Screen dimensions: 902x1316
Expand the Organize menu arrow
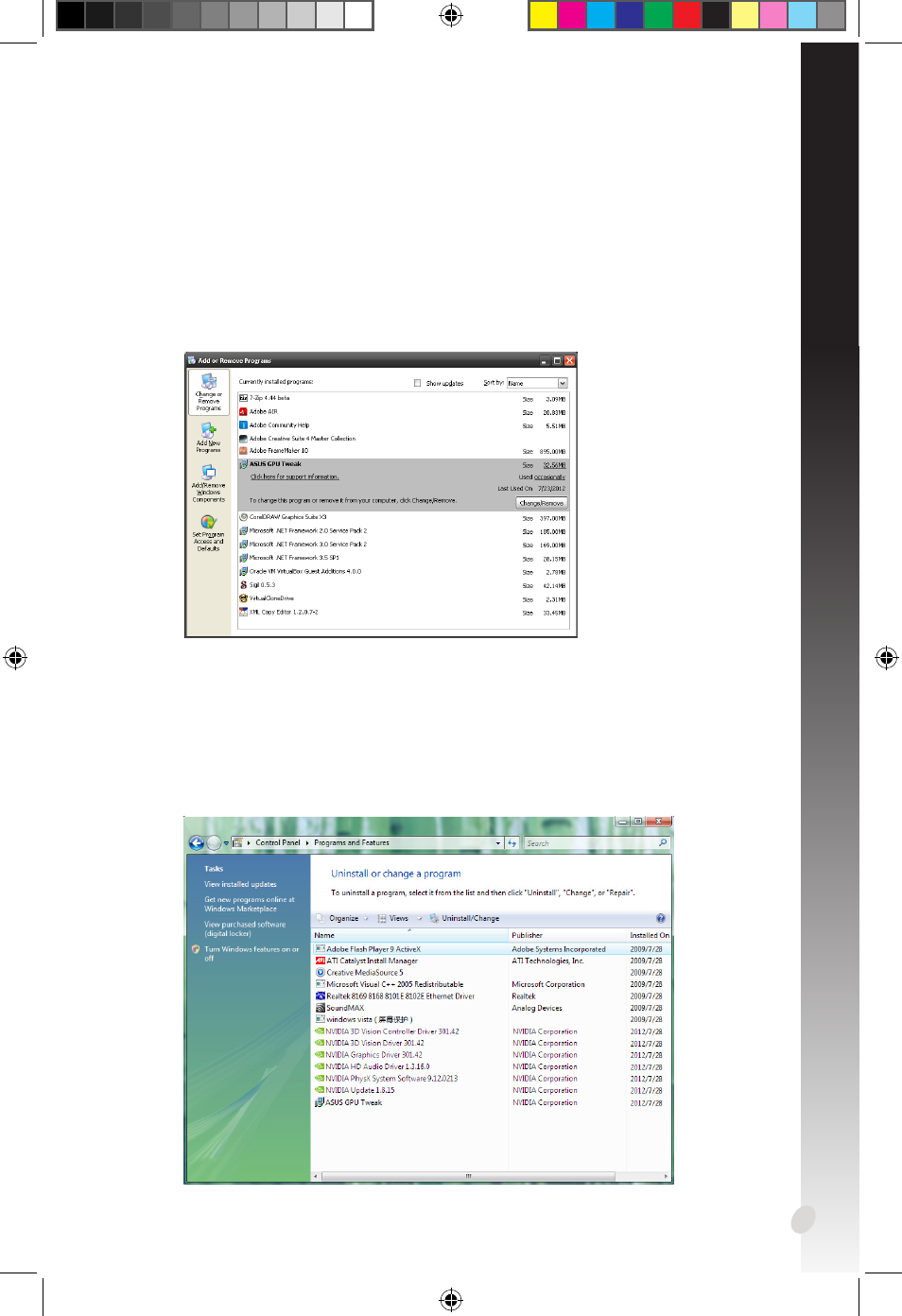tap(366, 919)
